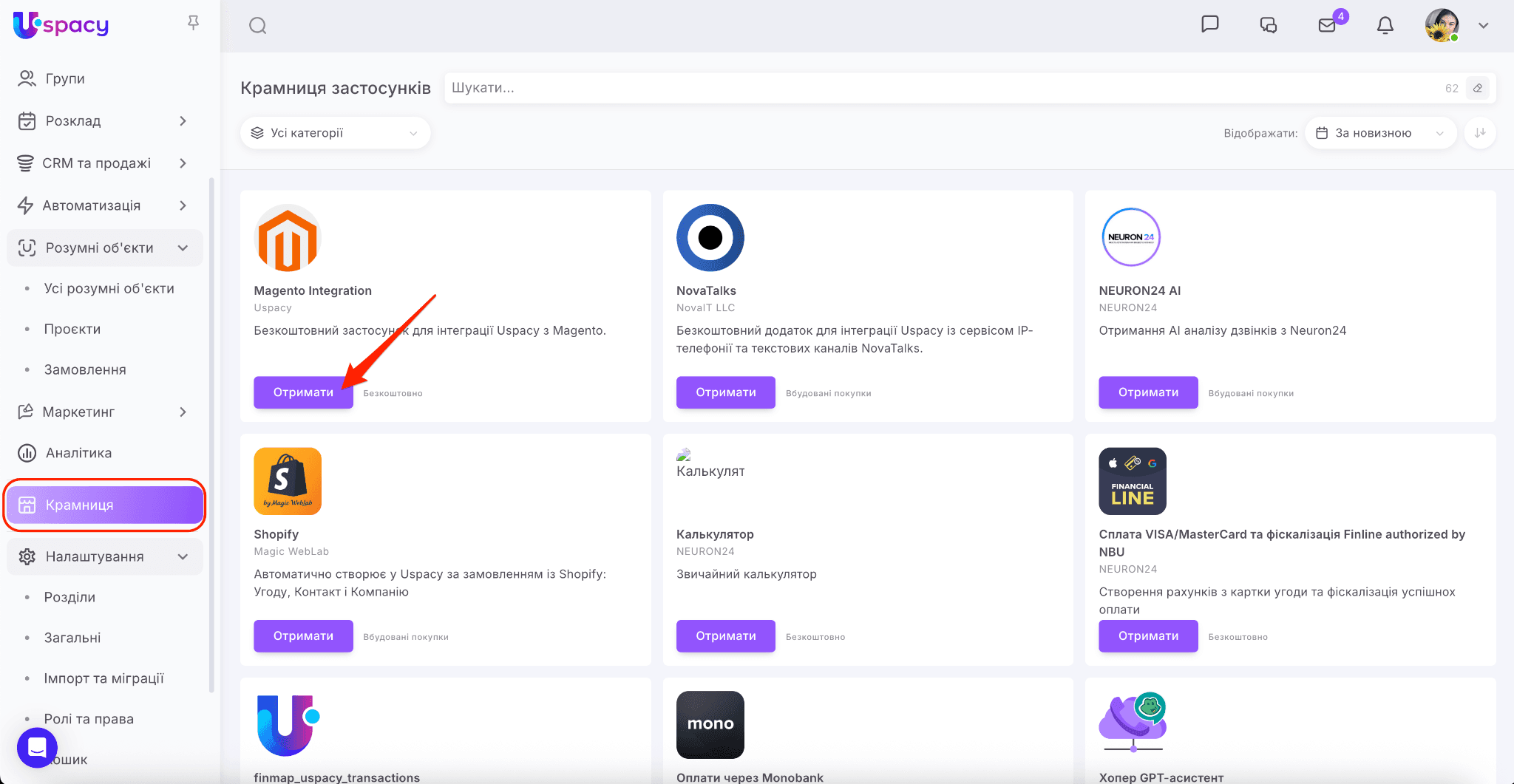
Task: Open the Калькулятор app title
Action: click(x=715, y=534)
